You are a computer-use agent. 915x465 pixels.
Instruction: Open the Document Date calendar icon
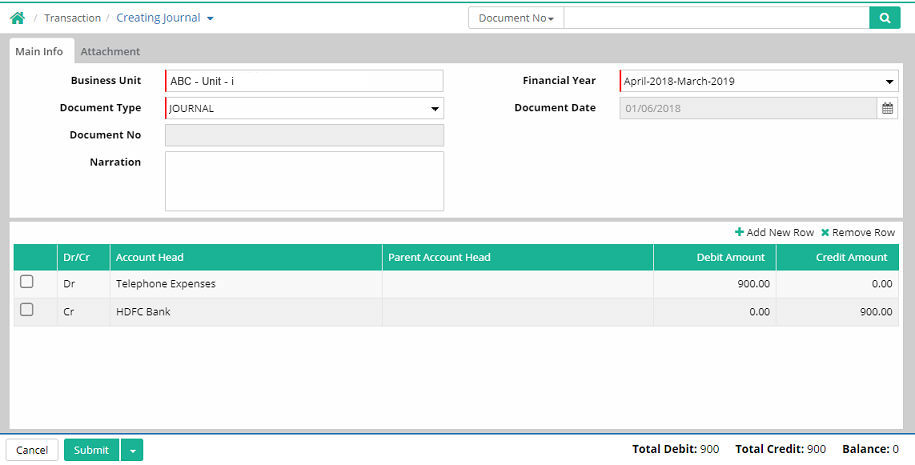887,108
